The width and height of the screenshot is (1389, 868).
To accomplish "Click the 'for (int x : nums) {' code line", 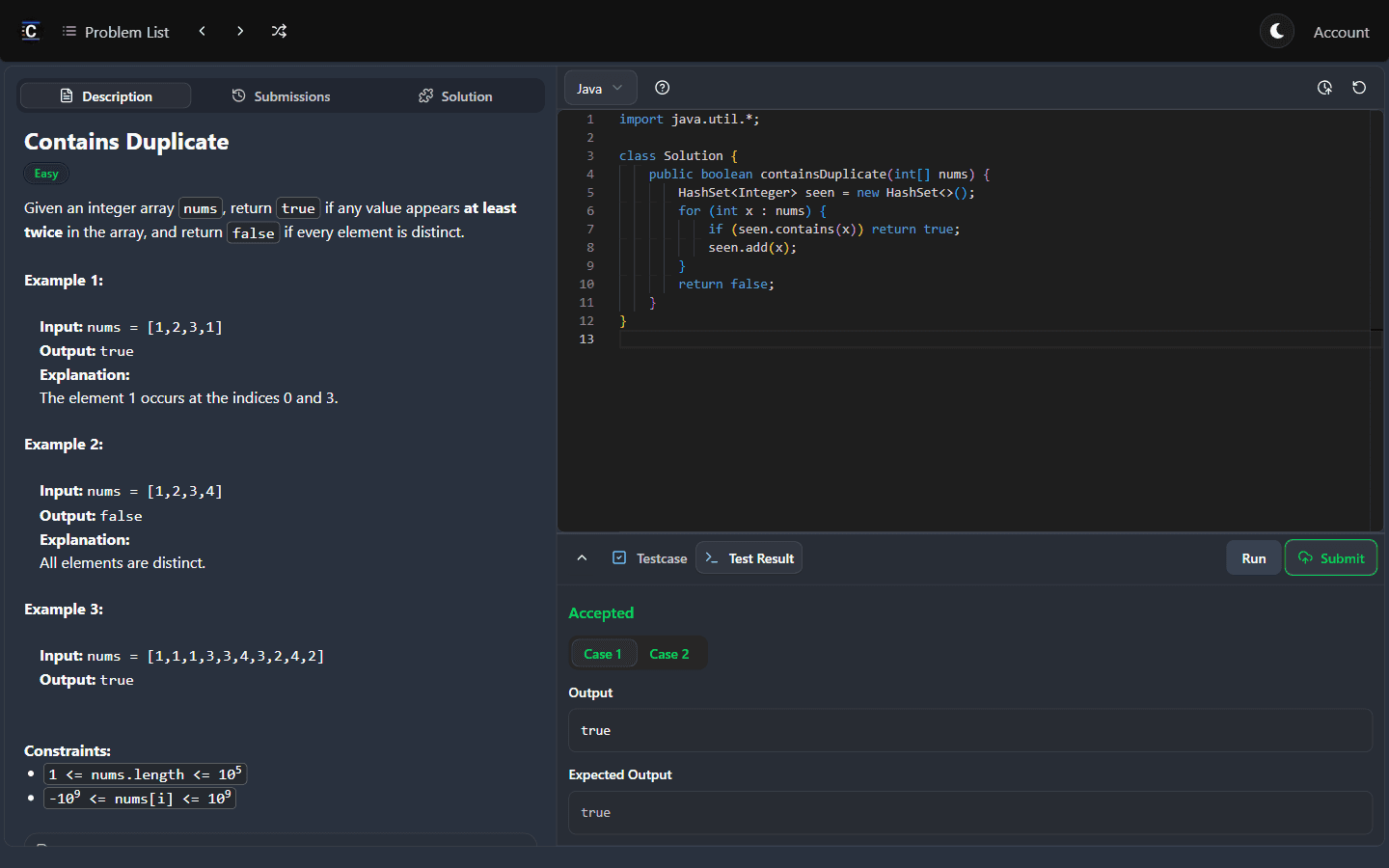I will pyautogui.click(x=752, y=211).
